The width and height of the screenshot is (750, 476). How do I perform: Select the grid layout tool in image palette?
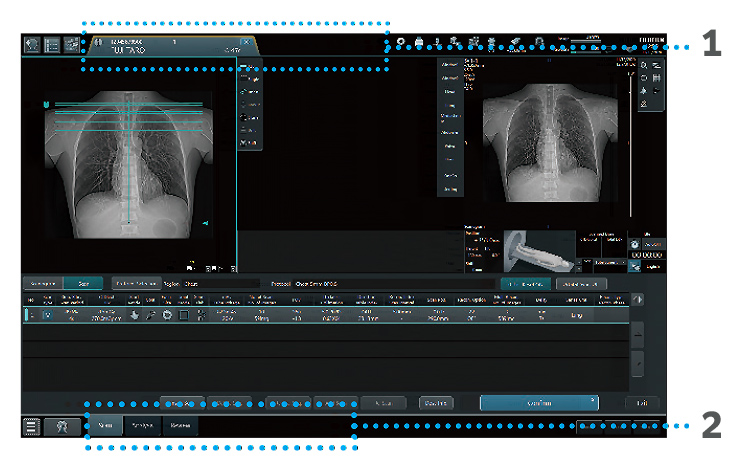[657, 78]
